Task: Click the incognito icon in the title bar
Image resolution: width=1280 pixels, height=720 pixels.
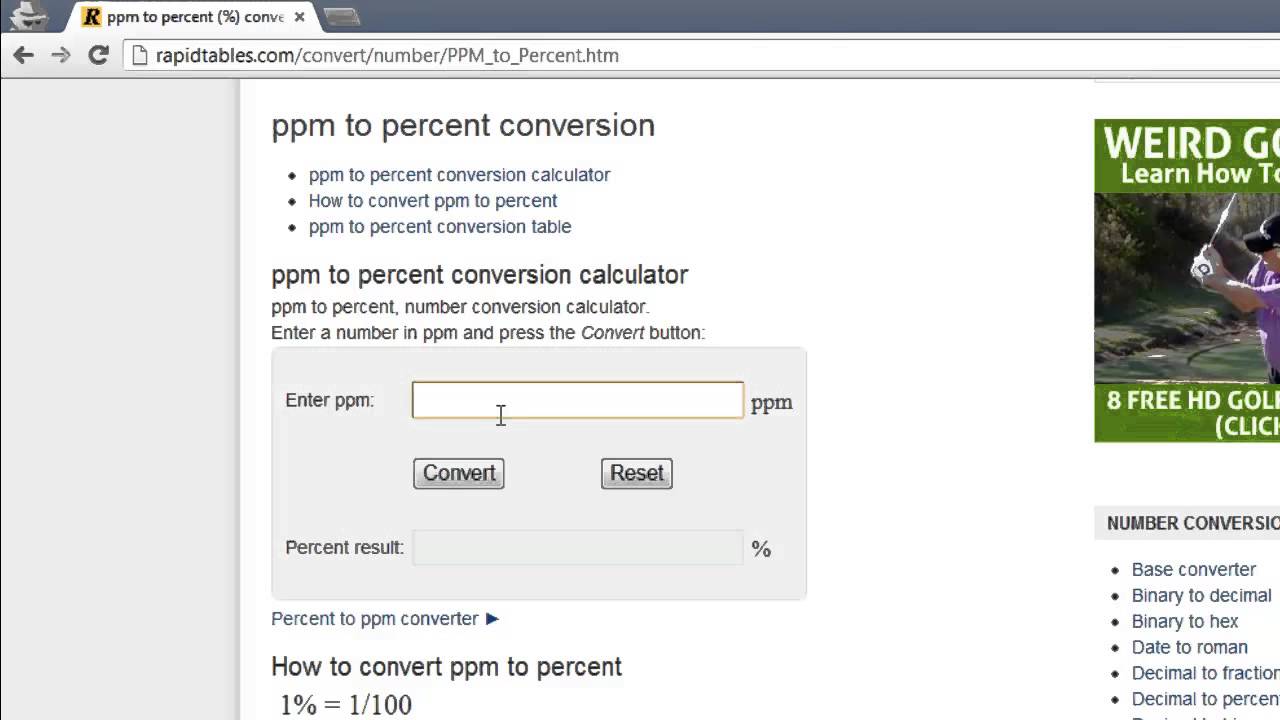Action: coord(28,15)
